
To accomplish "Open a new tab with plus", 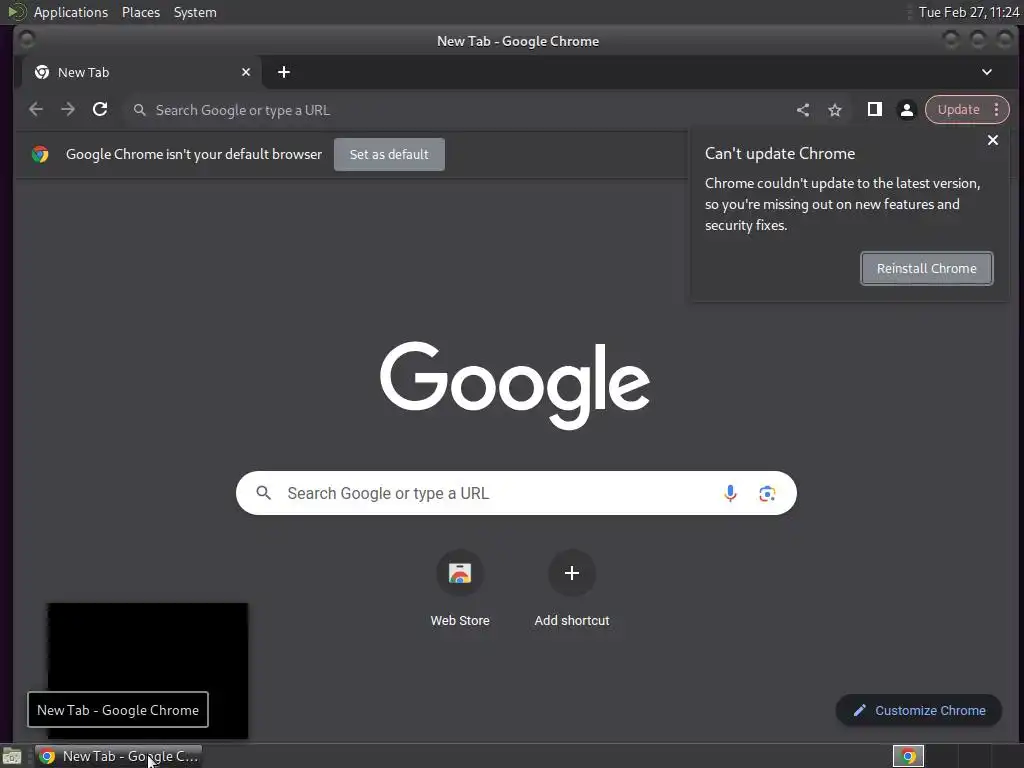I will coord(283,72).
